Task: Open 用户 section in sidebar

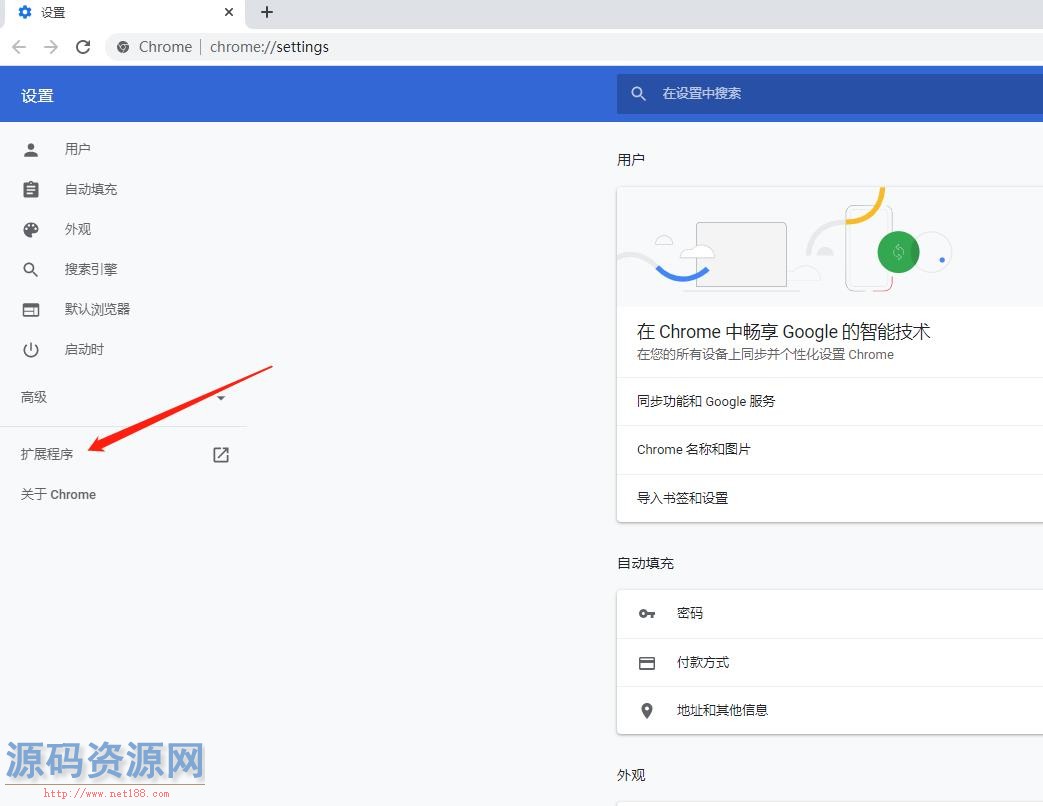Action: point(78,150)
